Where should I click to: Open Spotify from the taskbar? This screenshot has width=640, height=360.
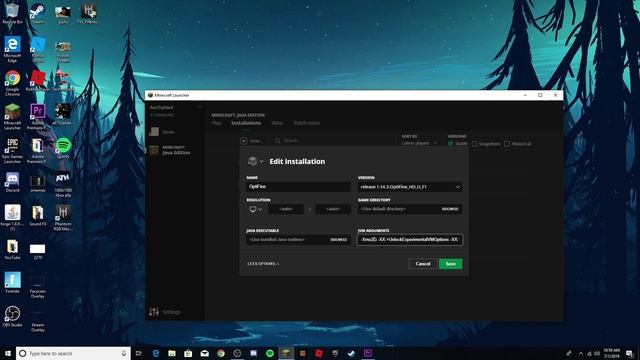[x=270, y=353]
